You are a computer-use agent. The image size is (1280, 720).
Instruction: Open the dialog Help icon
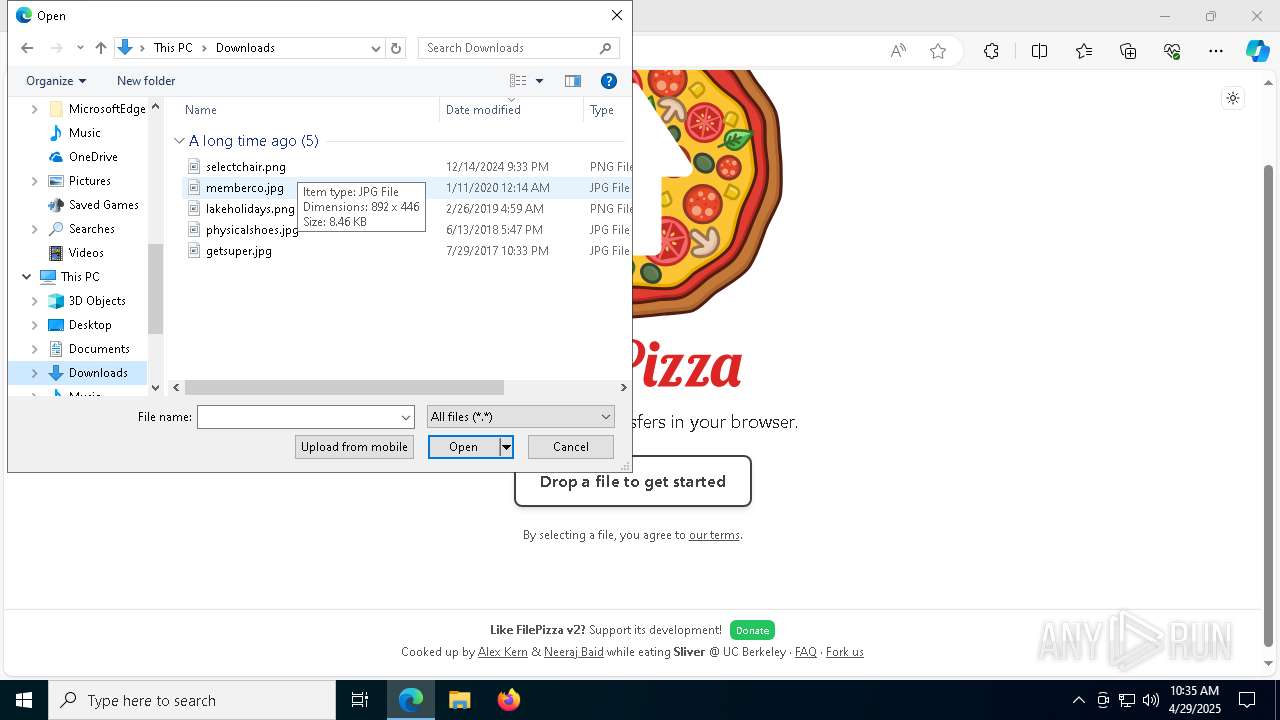[x=608, y=81]
